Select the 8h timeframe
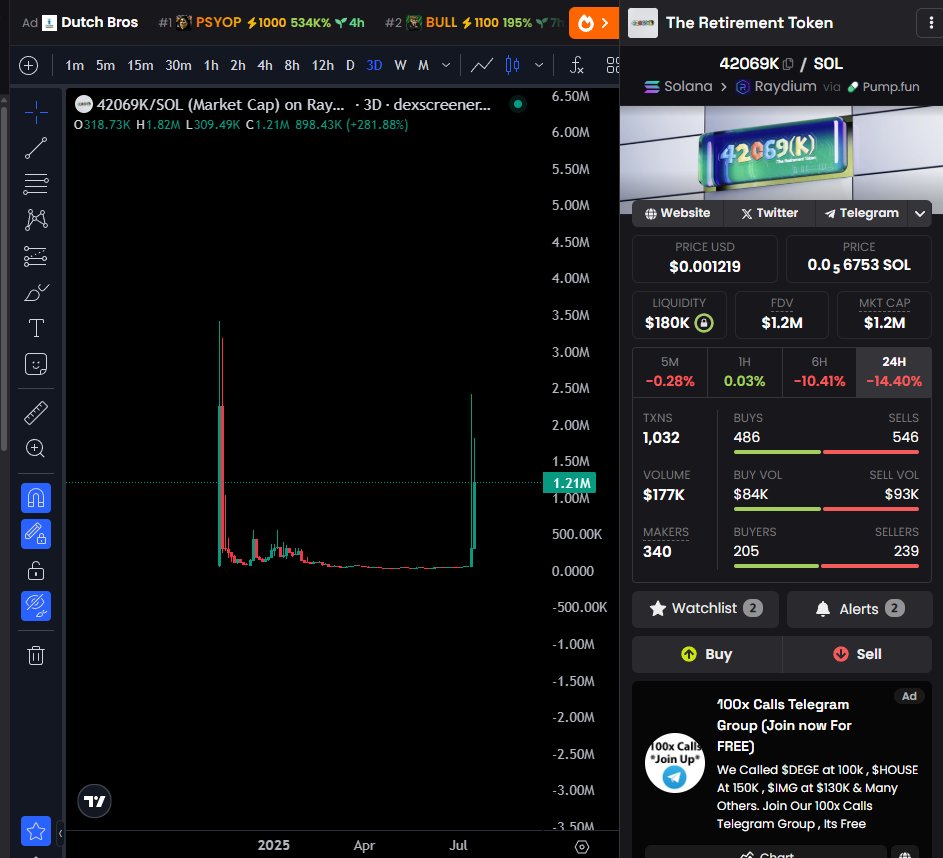Image resolution: width=943 pixels, height=858 pixels. point(292,65)
